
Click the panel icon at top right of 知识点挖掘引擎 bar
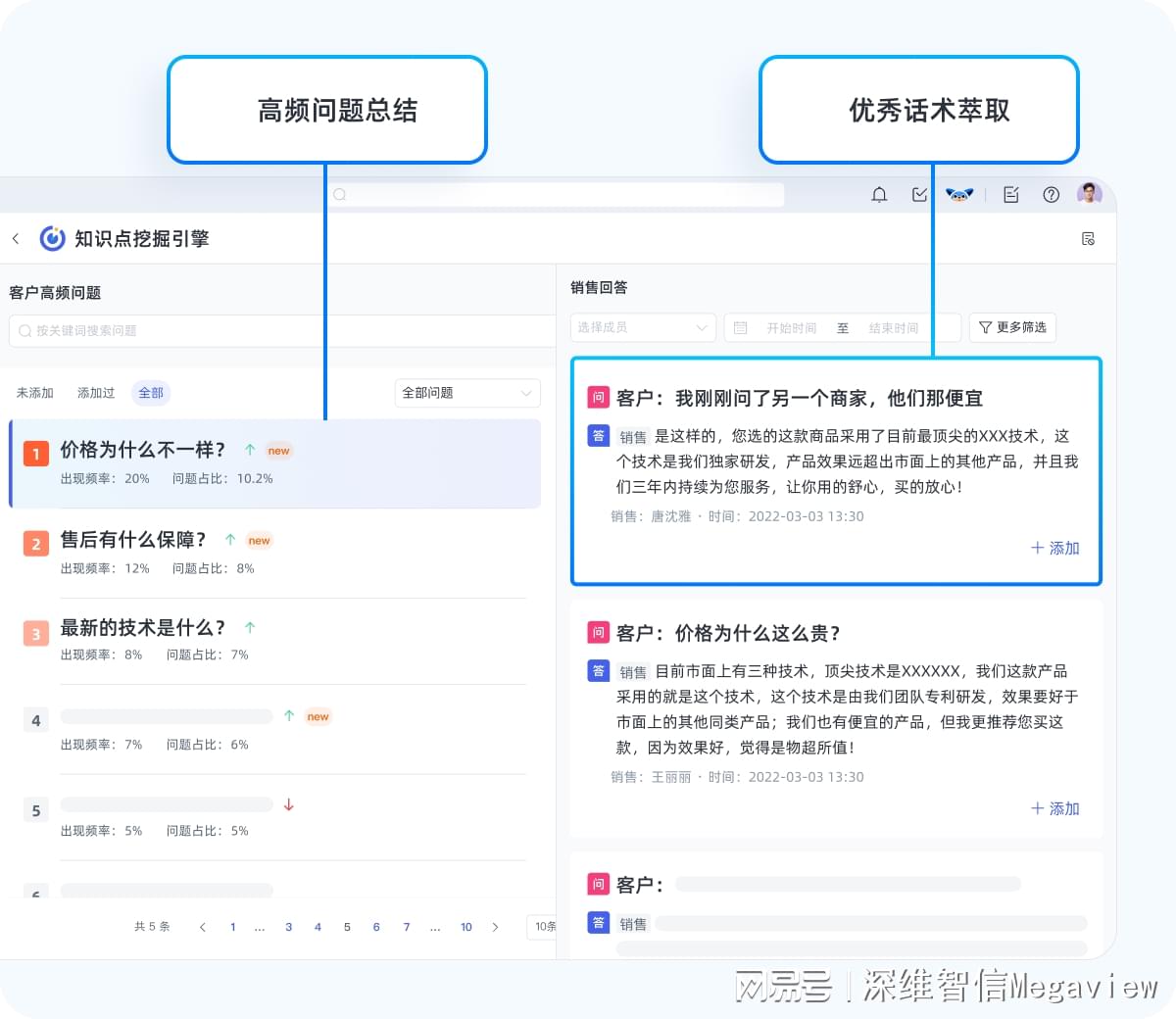click(x=1088, y=238)
